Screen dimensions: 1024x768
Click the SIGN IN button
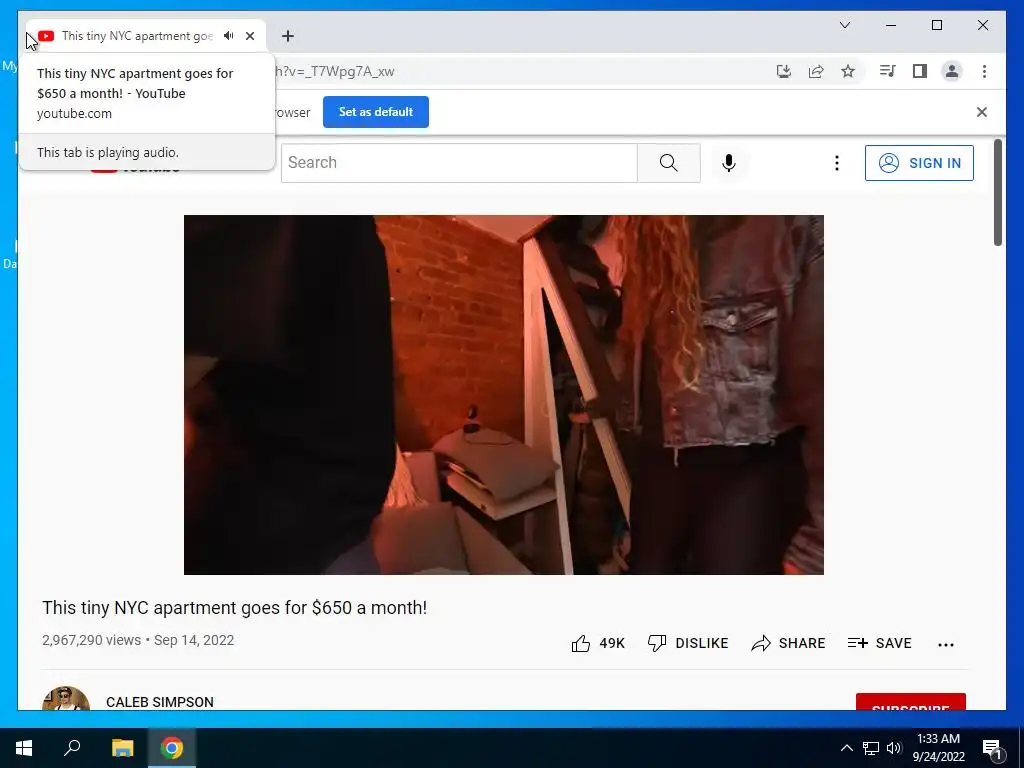tap(919, 163)
